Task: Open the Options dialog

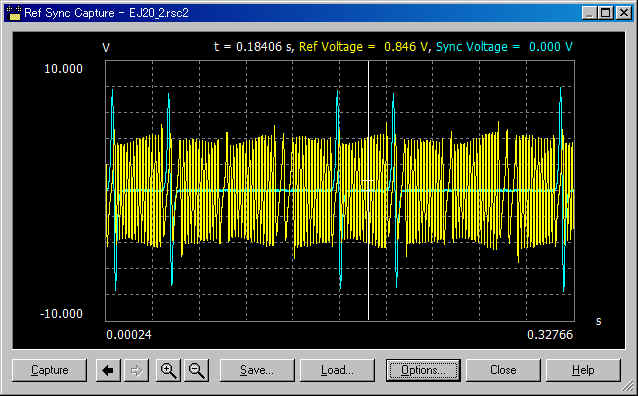Action: coord(423,370)
